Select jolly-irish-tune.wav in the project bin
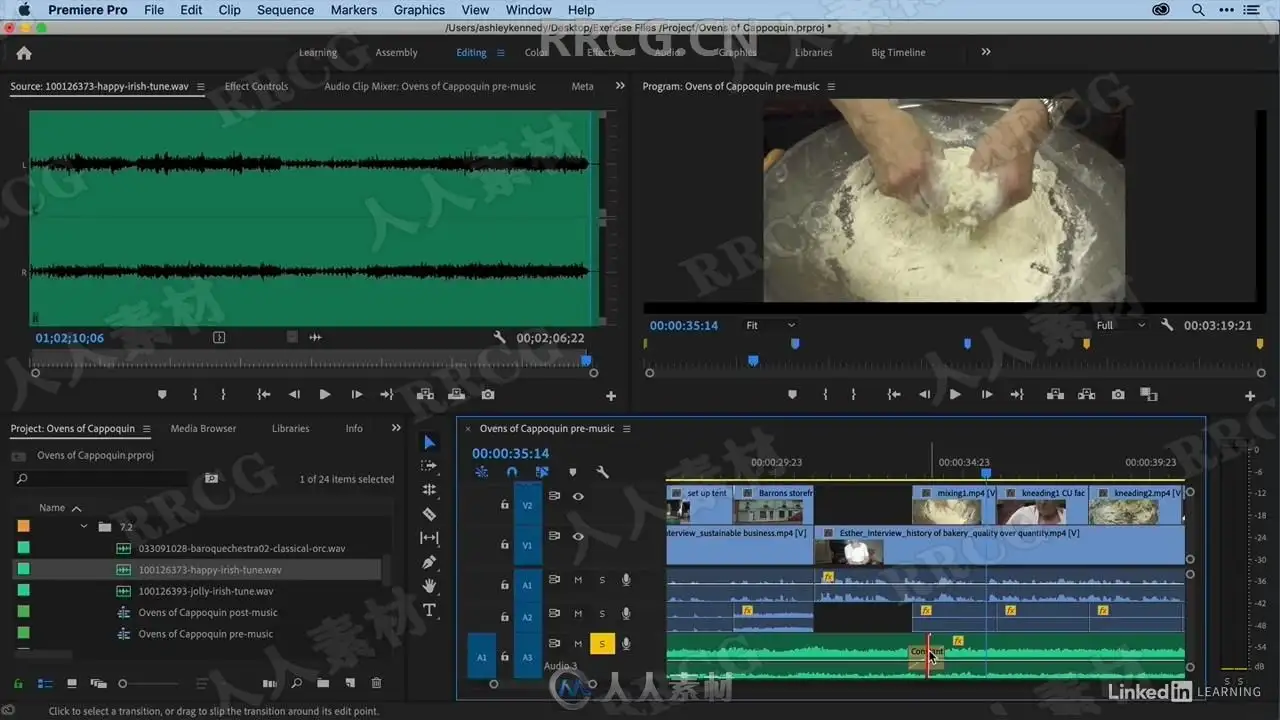Image resolution: width=1280 pixels, height=720 pixels. [x=205, y=591]
